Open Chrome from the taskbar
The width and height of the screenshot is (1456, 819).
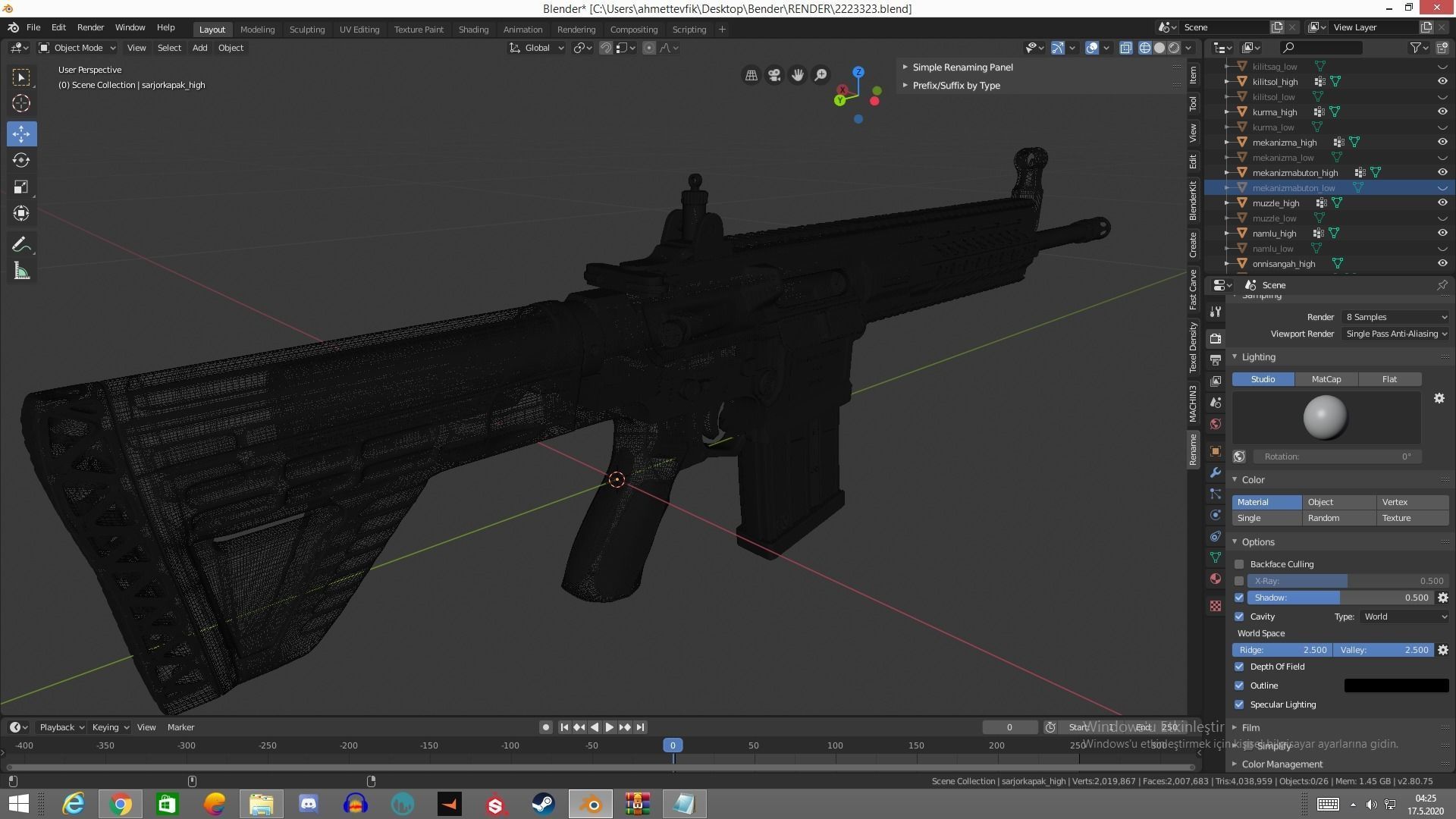[120, 804]
